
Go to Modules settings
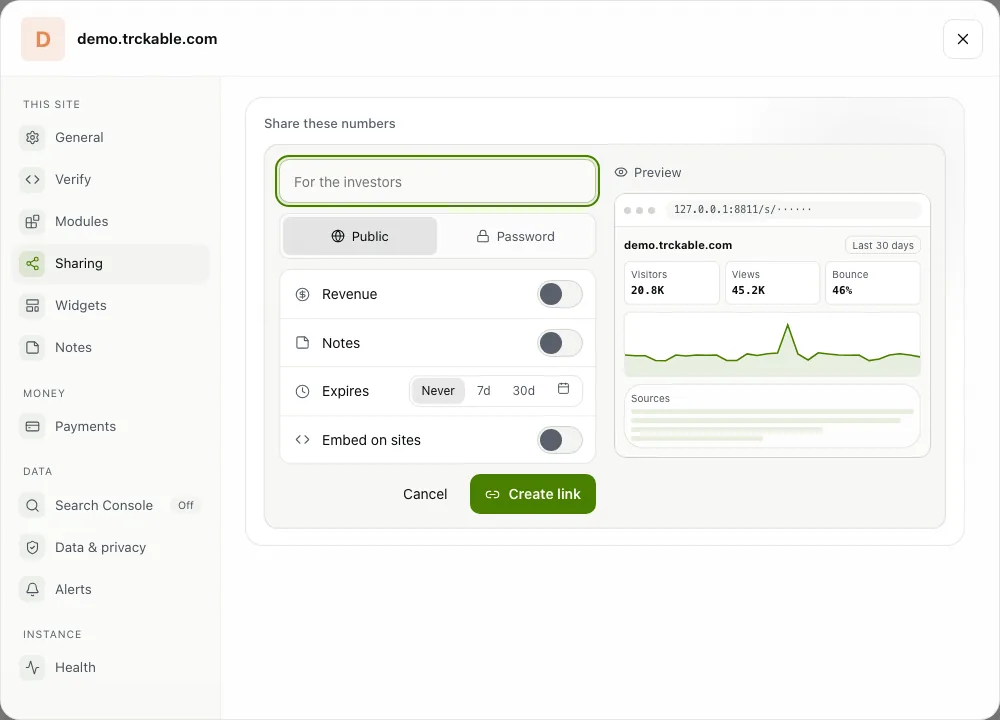111,221
